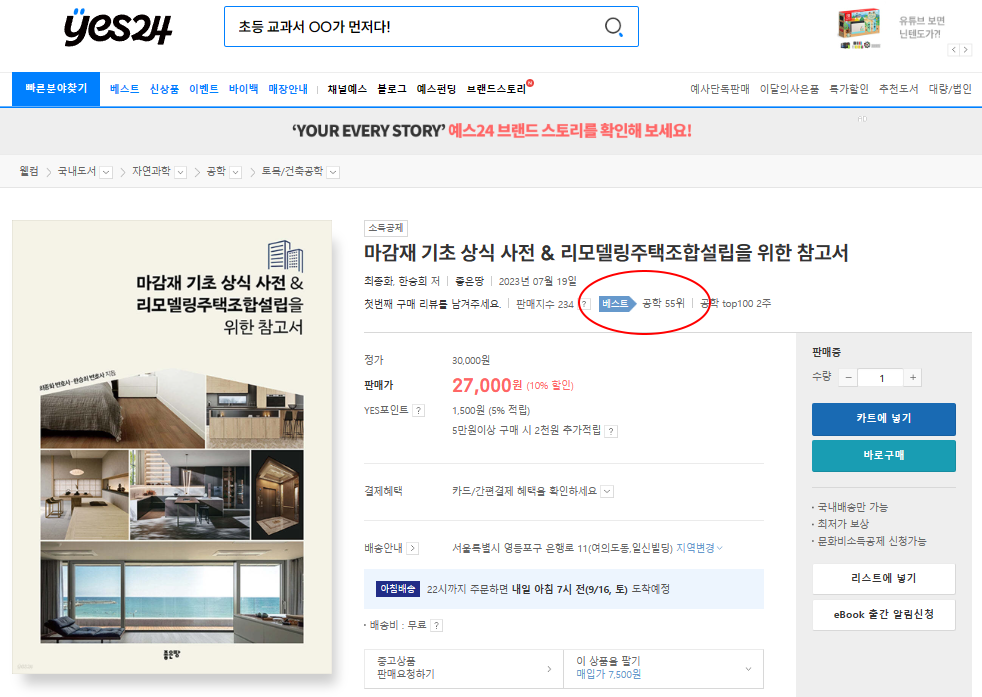982x697 pixels.
Task: Open the 채널예스 link
Action: coord(347,89)
